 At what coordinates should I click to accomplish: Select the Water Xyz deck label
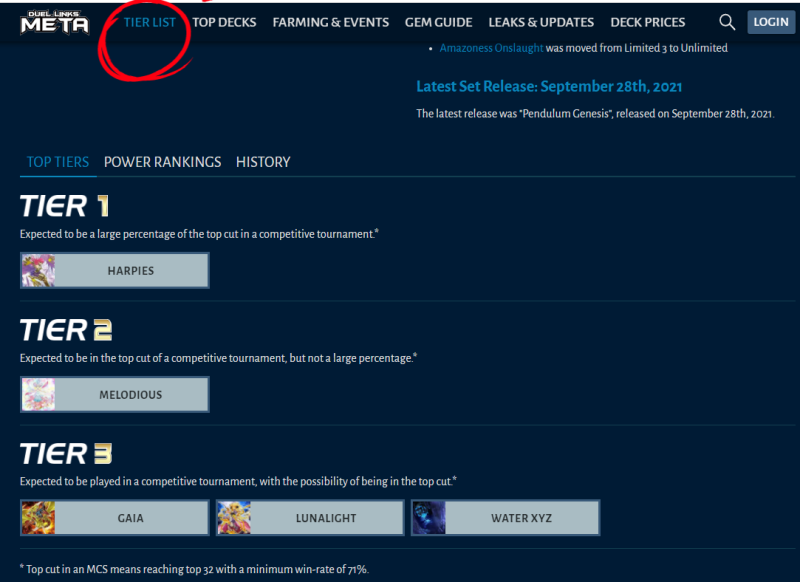521,518
